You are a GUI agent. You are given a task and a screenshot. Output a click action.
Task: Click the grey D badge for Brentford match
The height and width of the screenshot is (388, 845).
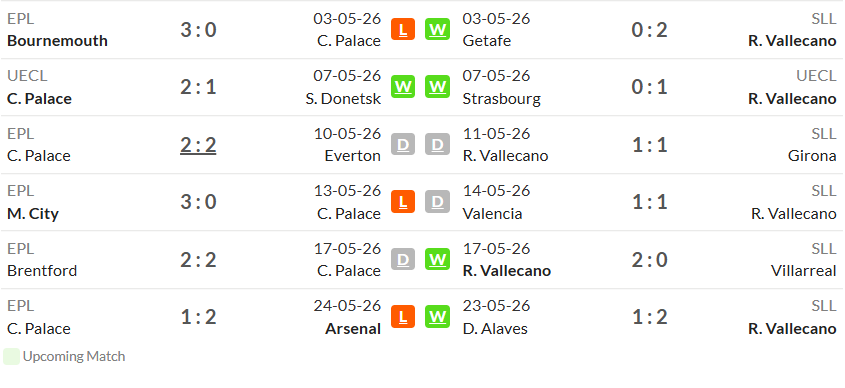[403, 259]
